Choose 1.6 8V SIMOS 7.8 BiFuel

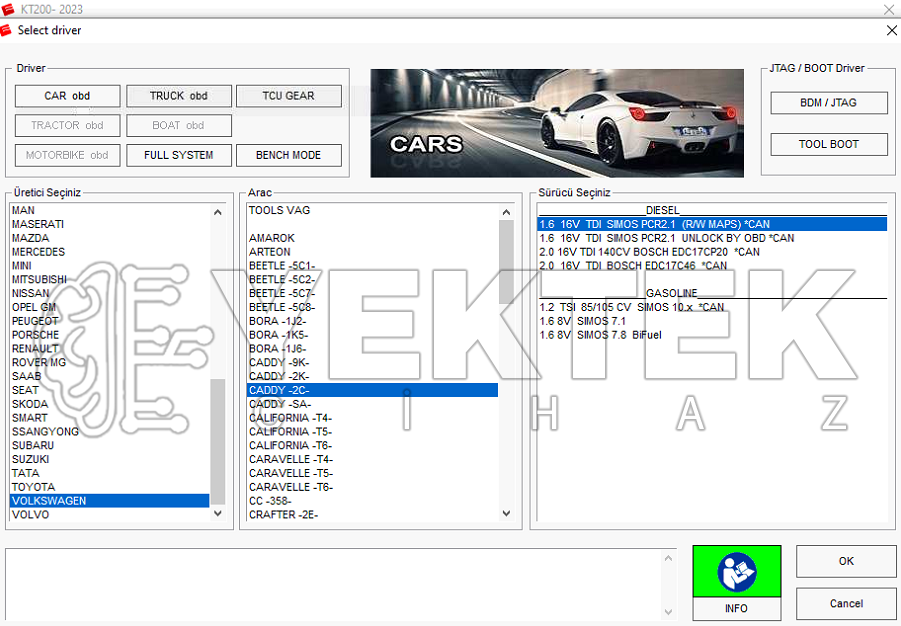(x=712, y=335)
